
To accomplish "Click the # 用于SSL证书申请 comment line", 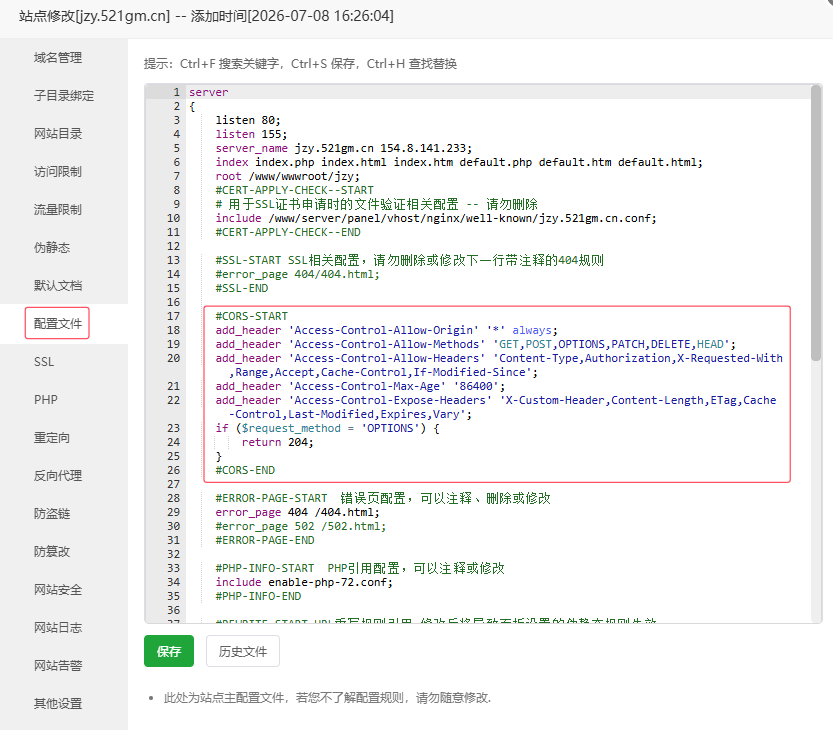I will pyautogui.click(x=376, y=204).
